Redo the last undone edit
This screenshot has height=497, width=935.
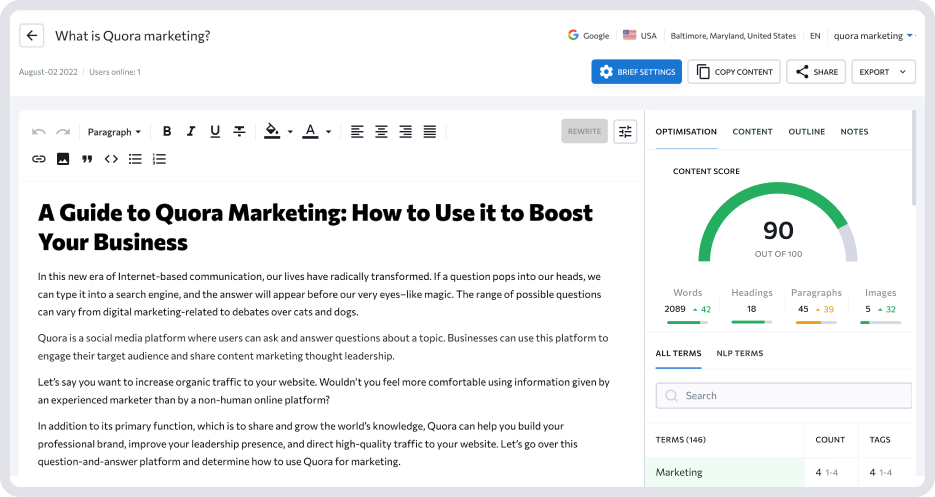point(63,132)
